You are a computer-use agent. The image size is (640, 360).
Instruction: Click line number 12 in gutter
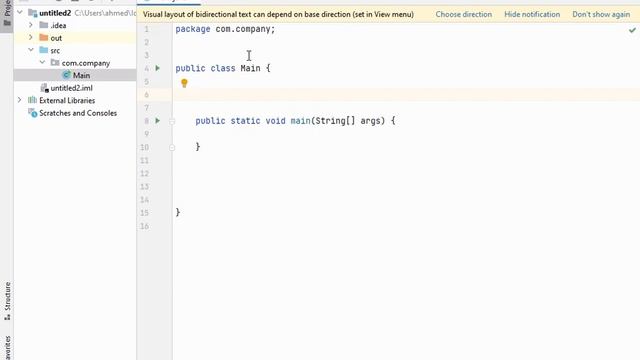tap(144, 173)
